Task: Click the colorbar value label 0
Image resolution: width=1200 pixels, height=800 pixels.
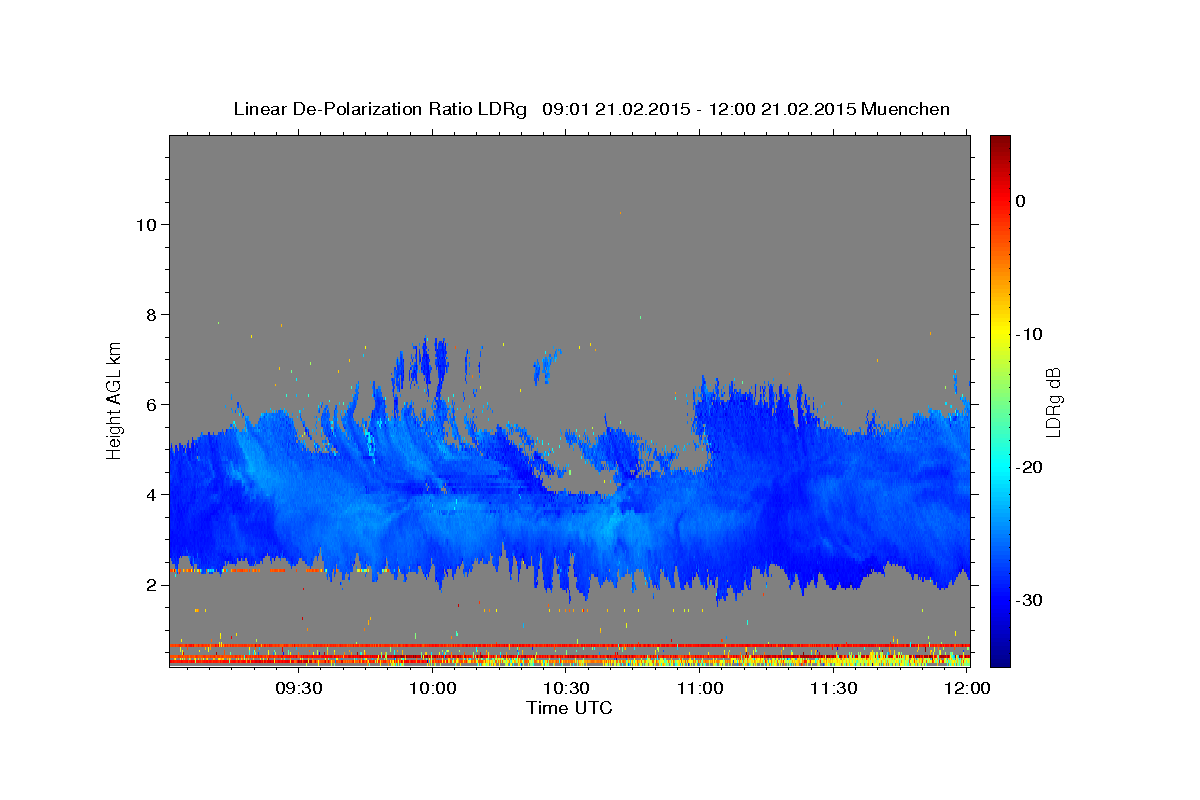Action: point(1020,201)
